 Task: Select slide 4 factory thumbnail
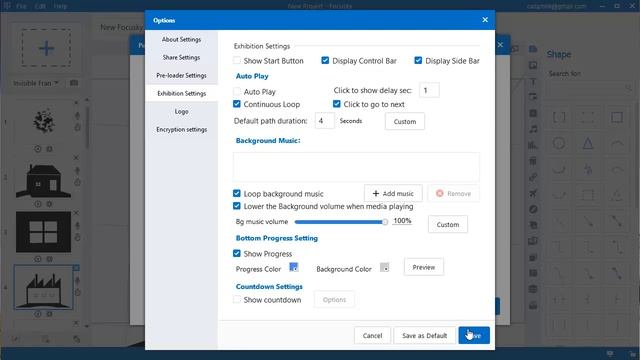point(43,288)
